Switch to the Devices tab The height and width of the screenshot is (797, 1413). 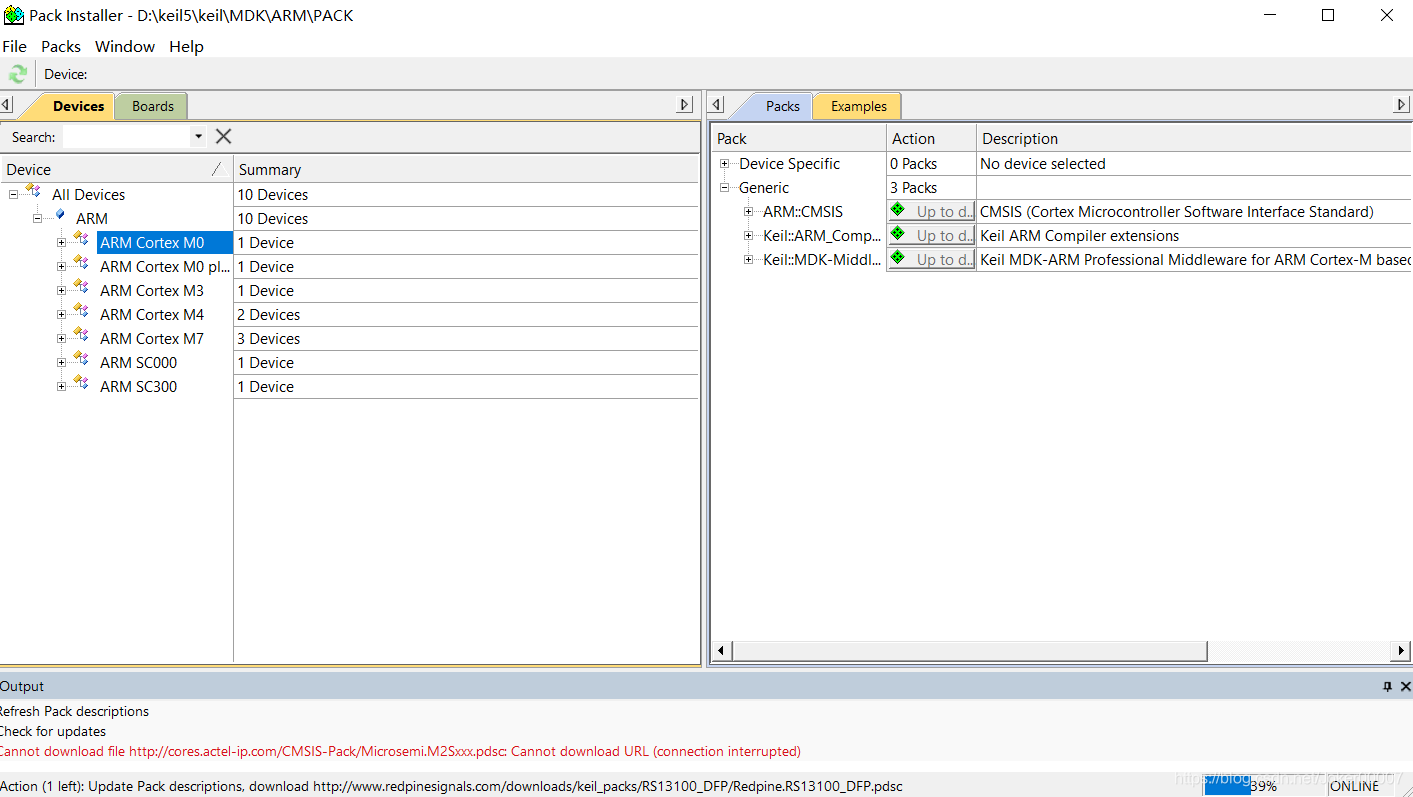(78, 106)
